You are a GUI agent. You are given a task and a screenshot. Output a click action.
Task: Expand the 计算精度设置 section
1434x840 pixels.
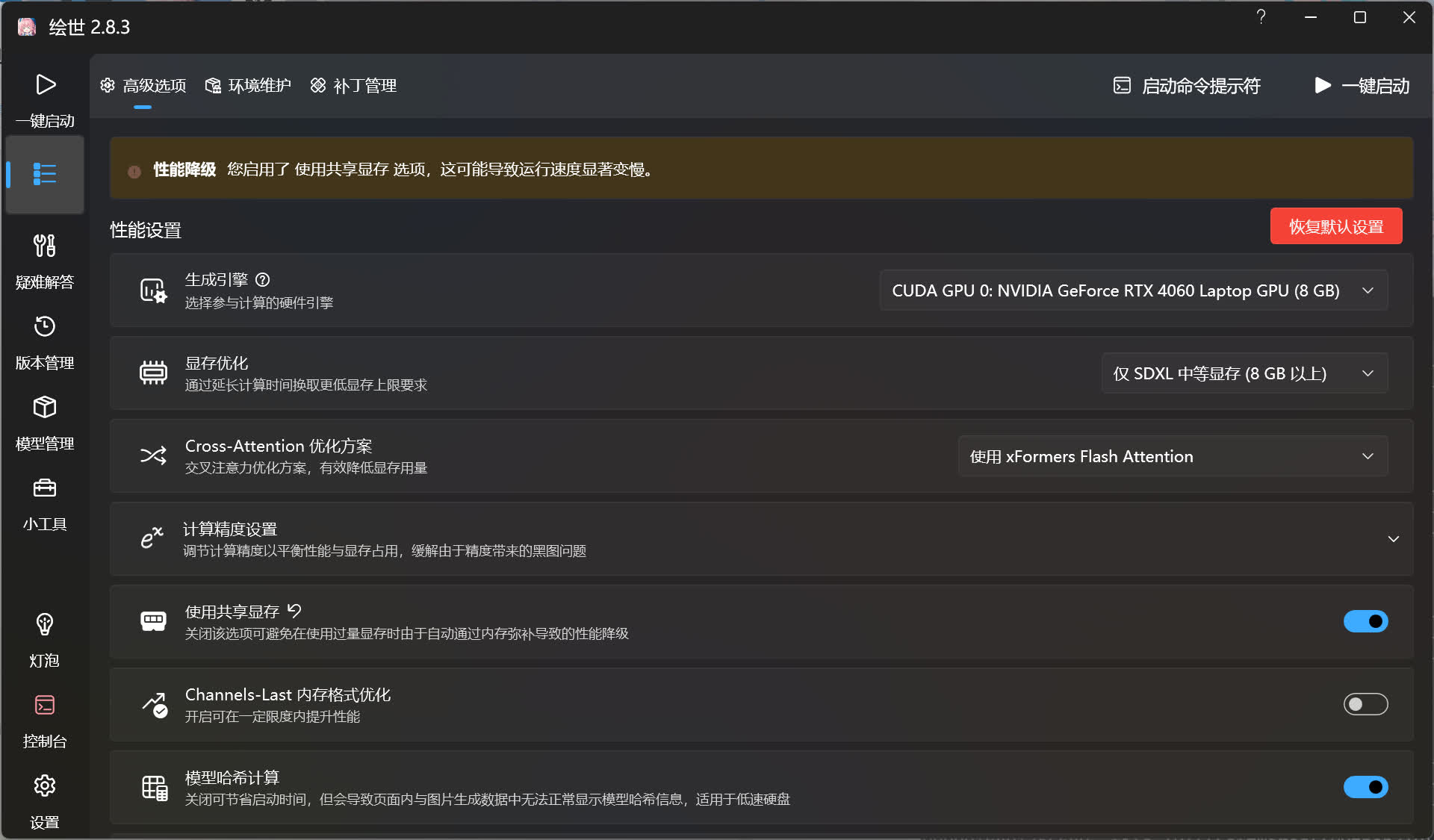[x=1393, y=539]
